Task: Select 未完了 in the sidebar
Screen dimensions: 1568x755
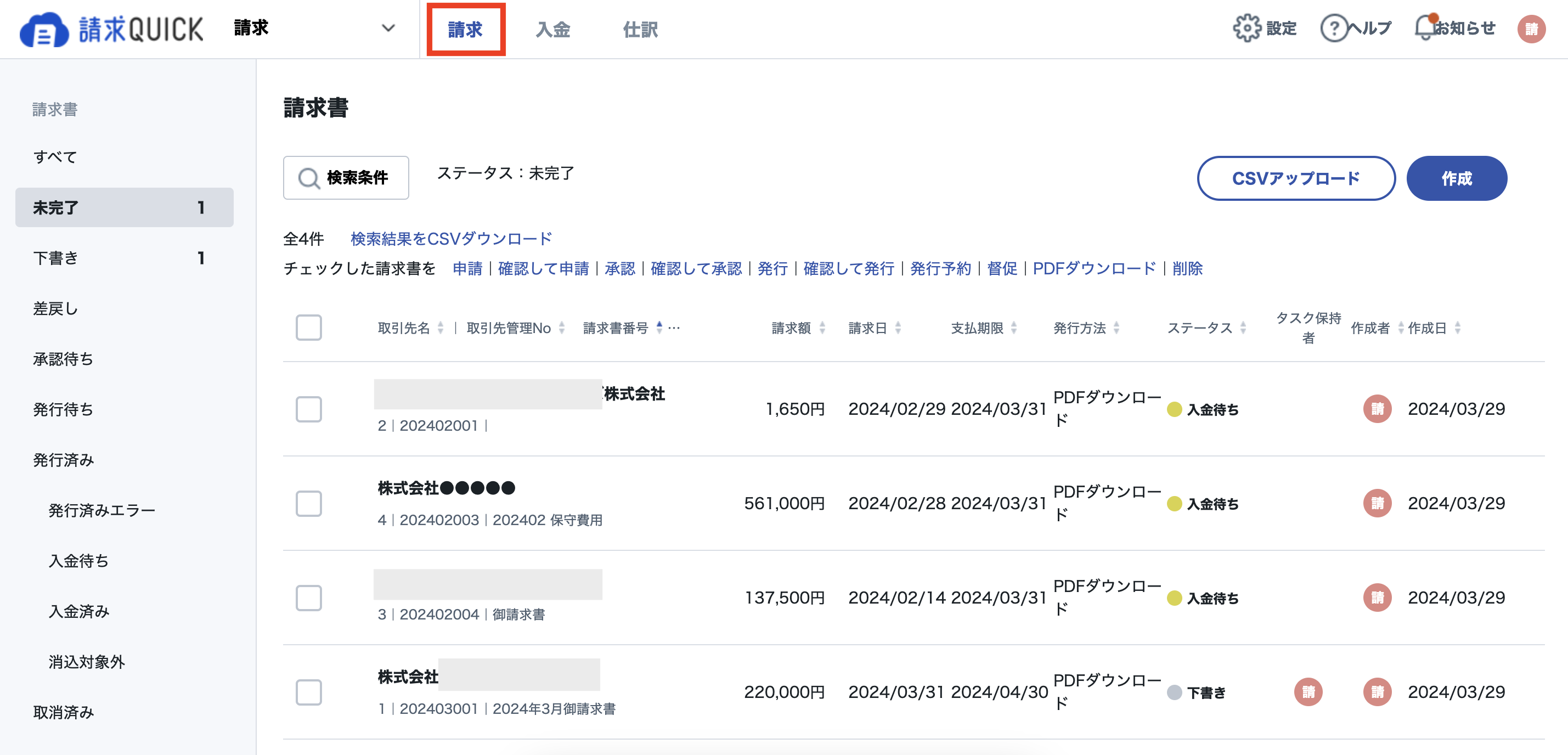Action: point(56,207)
